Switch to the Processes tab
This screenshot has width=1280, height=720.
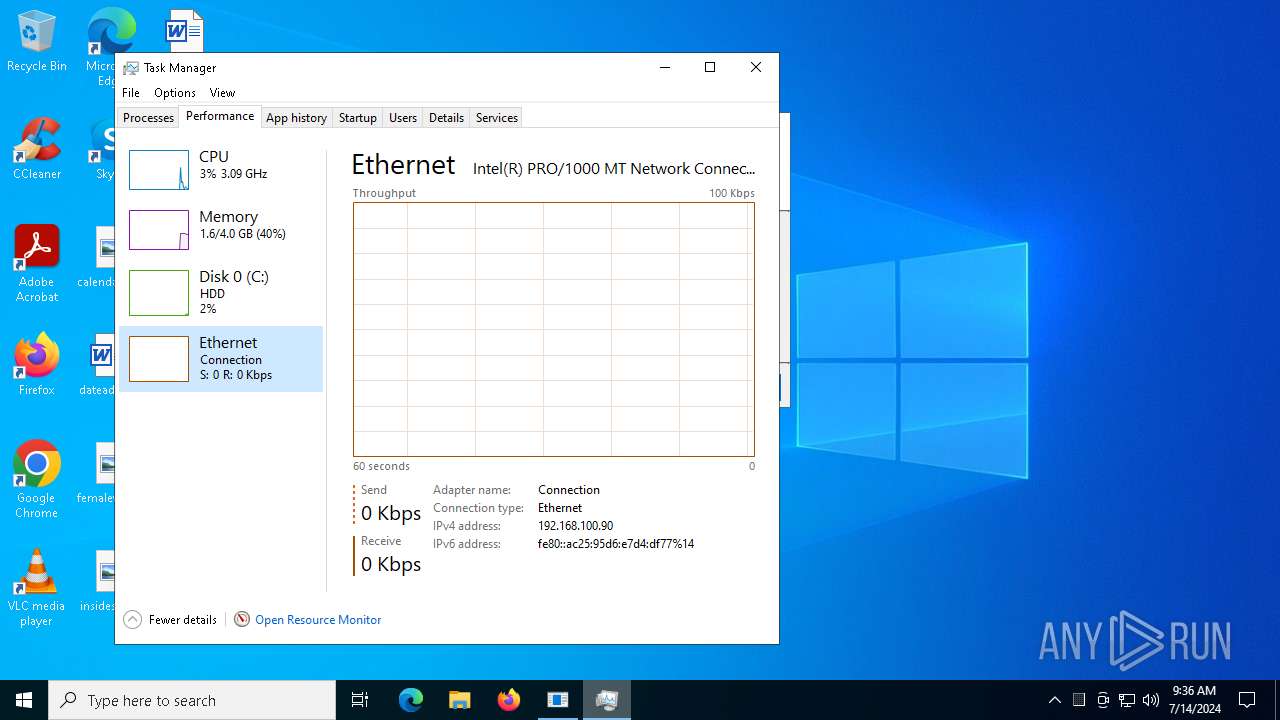148,118
